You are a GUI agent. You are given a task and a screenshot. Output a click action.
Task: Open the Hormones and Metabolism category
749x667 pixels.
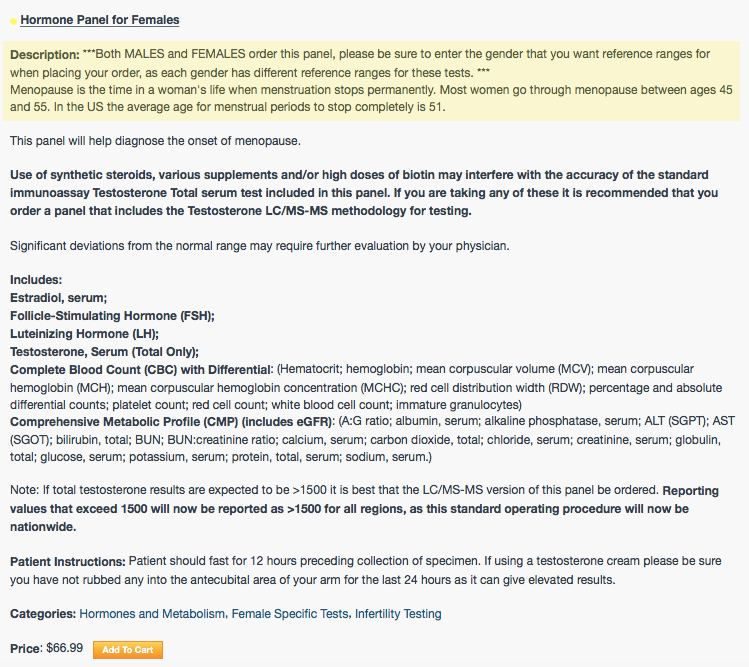point(152,614)
